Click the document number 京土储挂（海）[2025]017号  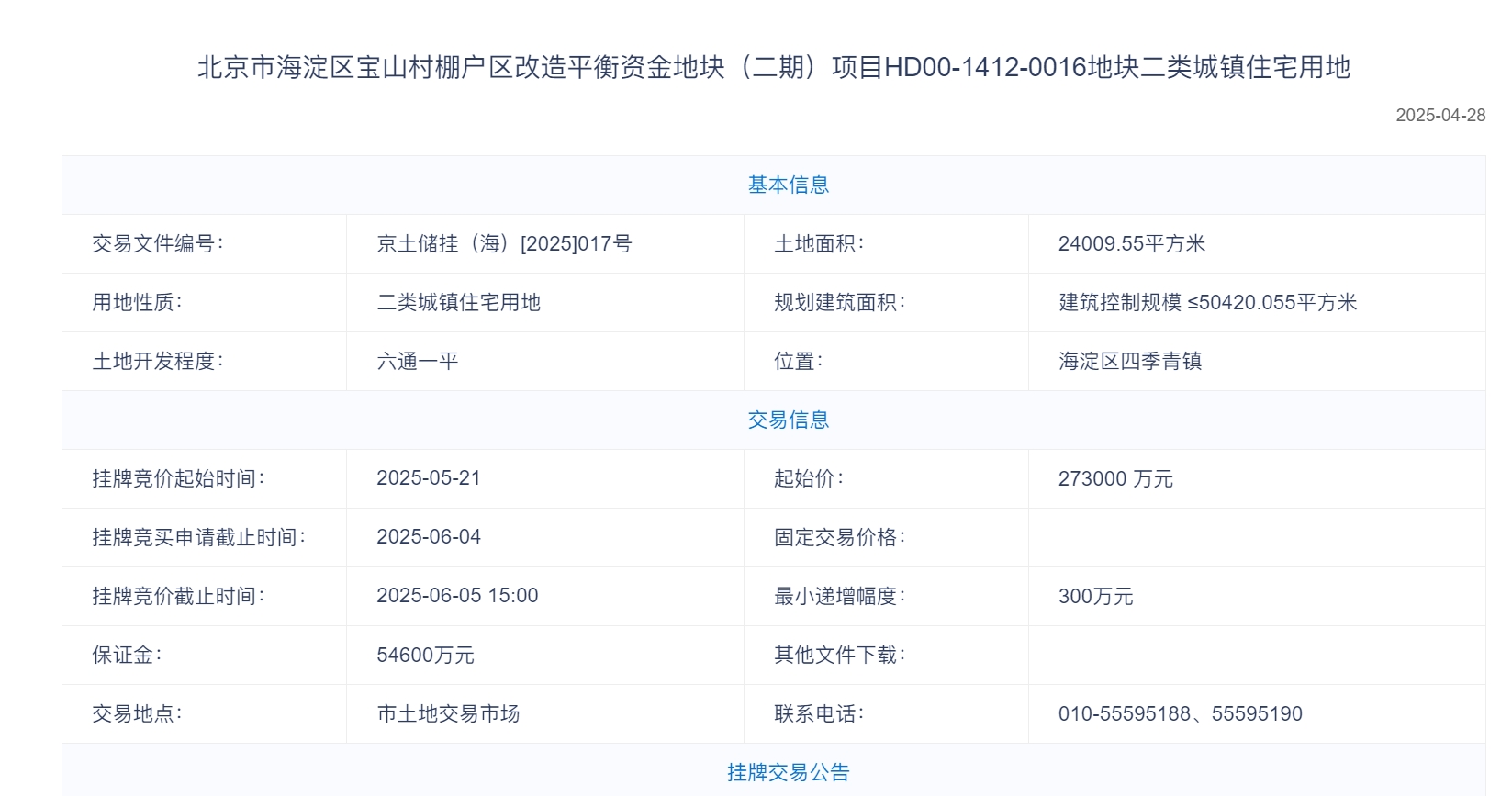click(504, 243)
